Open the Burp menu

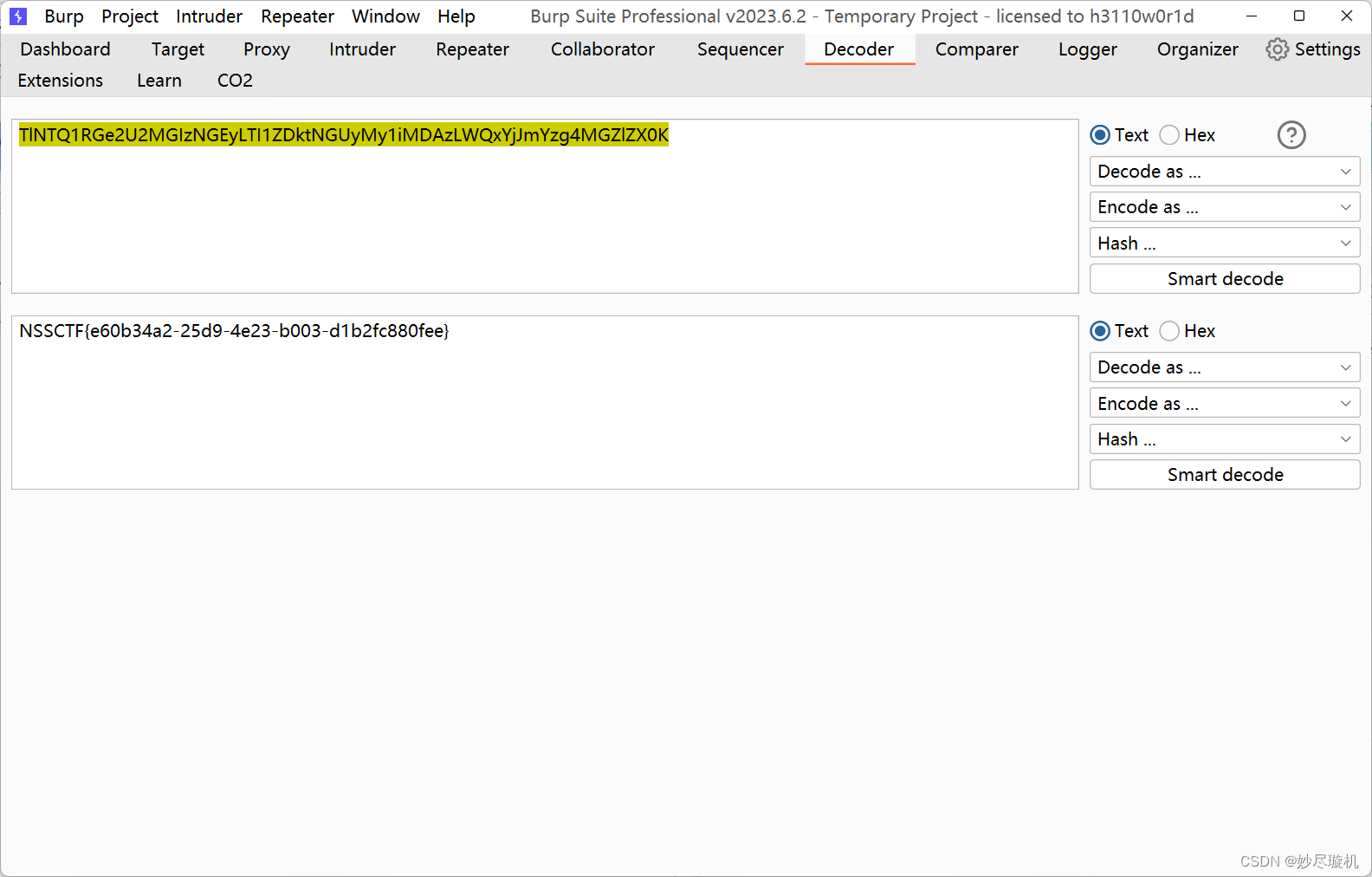coord(64,16)
